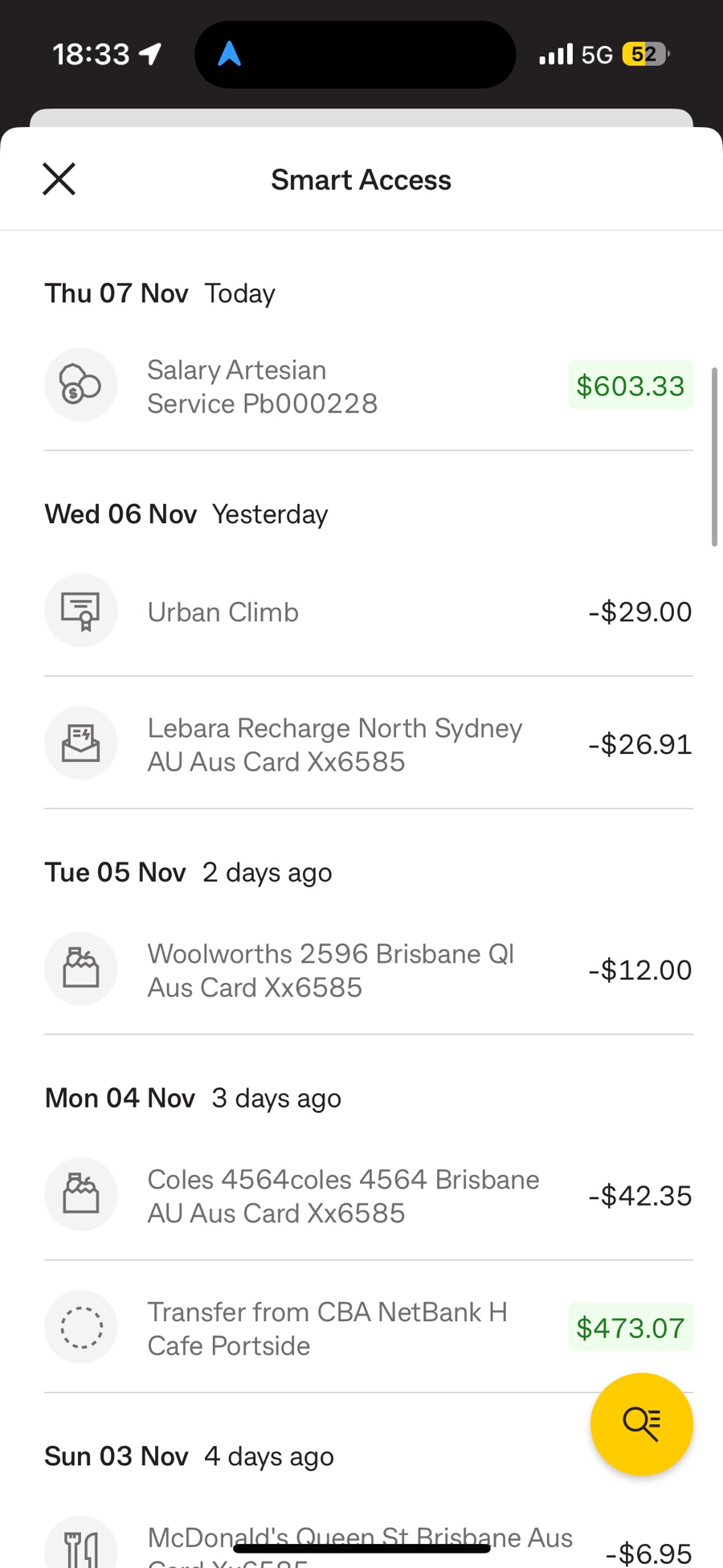Image resolution: width=723 pixels, height=1568 pixels.
Task: Click the vertical scrollbar indicator
Action: click(x=714, y=456)
